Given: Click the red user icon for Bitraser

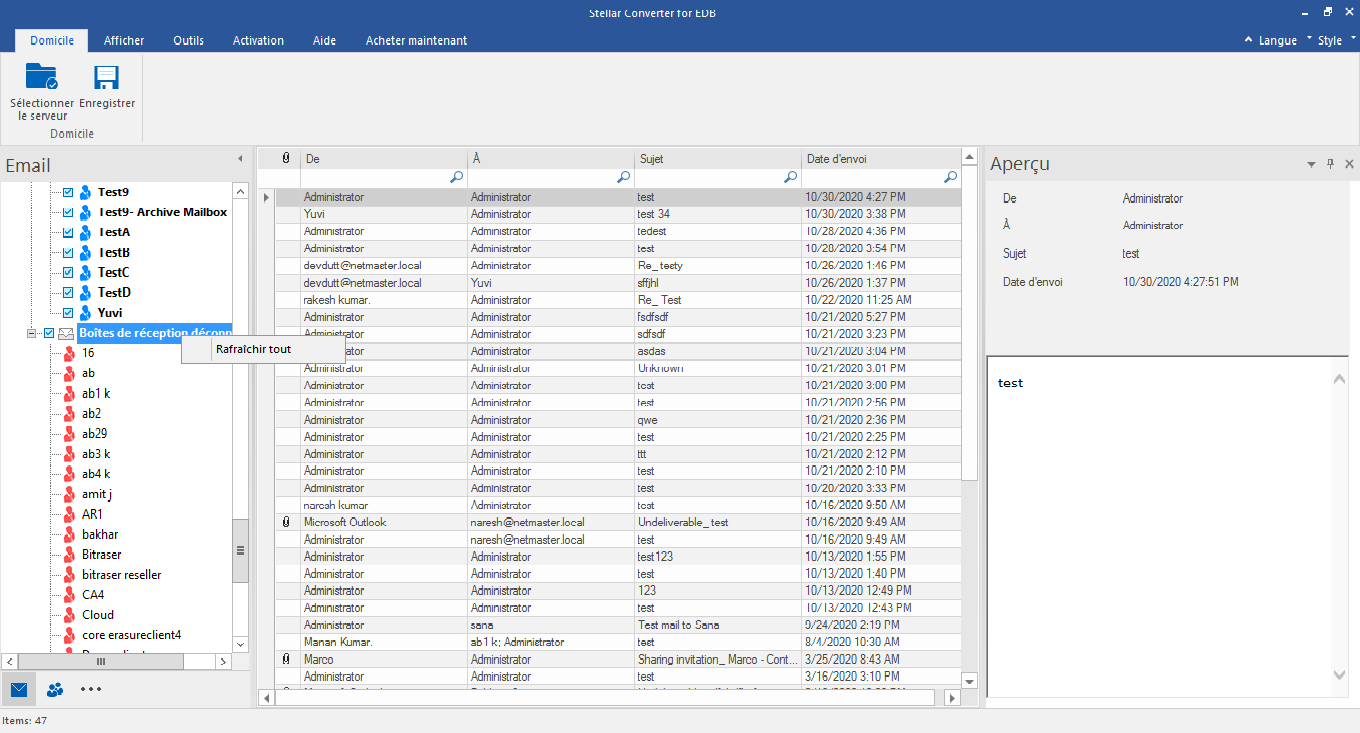Looking at the screenshot, I should [x=69, y=555].
